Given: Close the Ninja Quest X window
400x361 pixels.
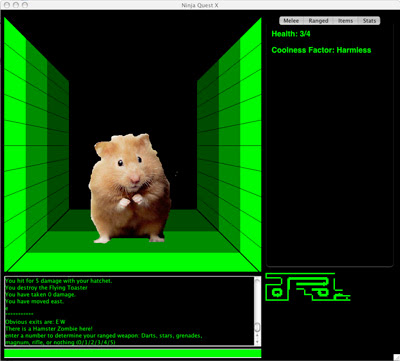Looking at the screenshot, I should coord(7,5).
